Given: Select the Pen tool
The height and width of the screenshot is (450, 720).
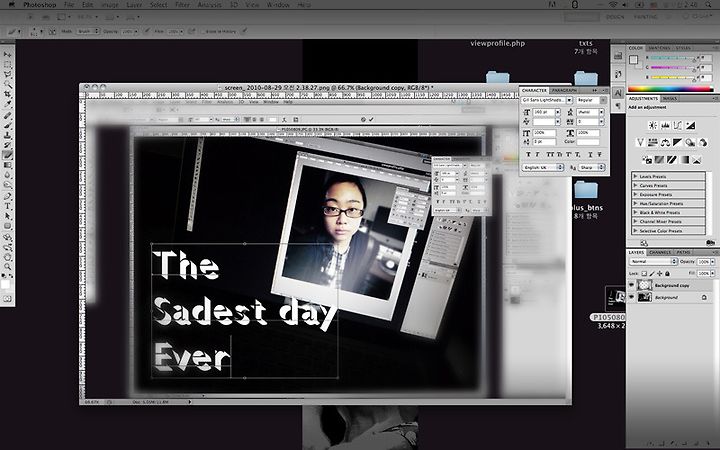Looking at the screenshot, I should coord(8,196).
